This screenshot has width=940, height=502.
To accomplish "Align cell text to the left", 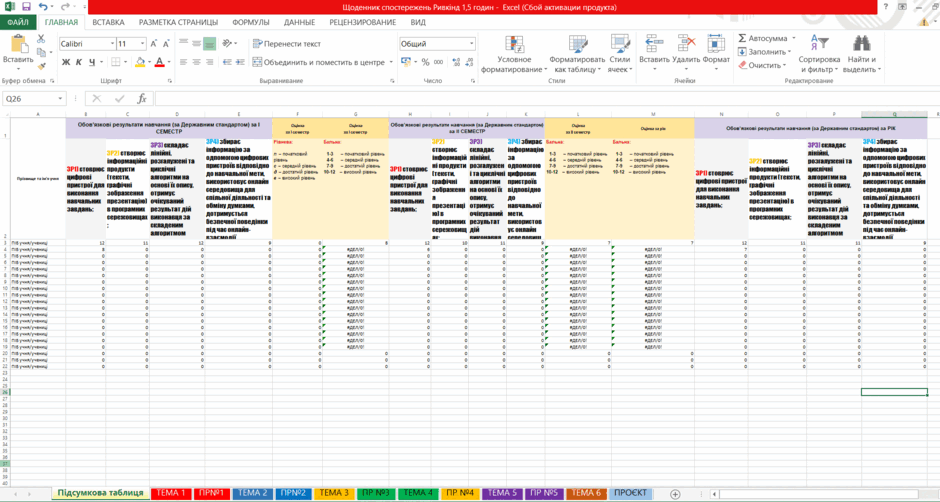I will 183,62.
